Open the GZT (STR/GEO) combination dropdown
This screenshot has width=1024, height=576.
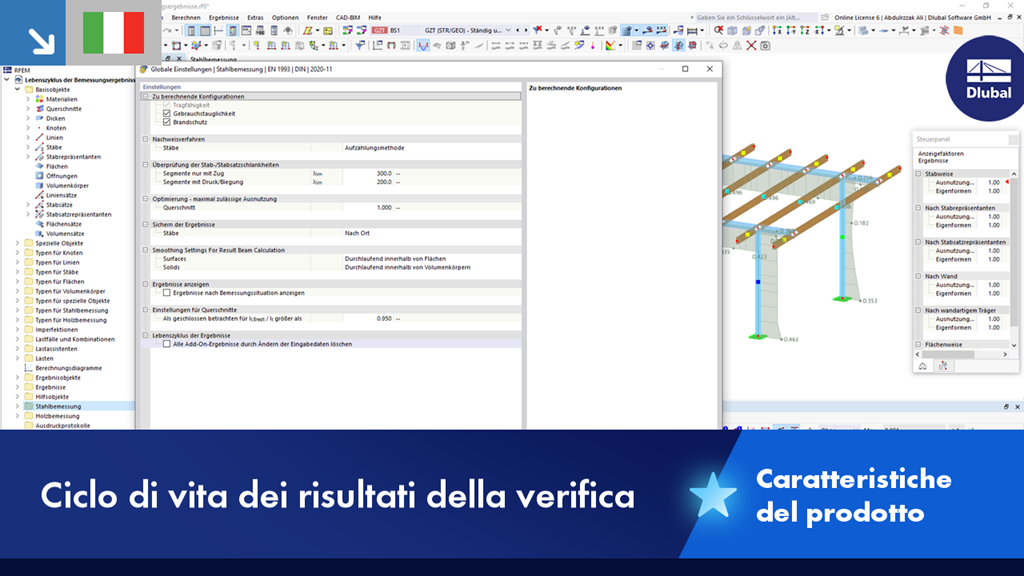click(x=508, y=29)
